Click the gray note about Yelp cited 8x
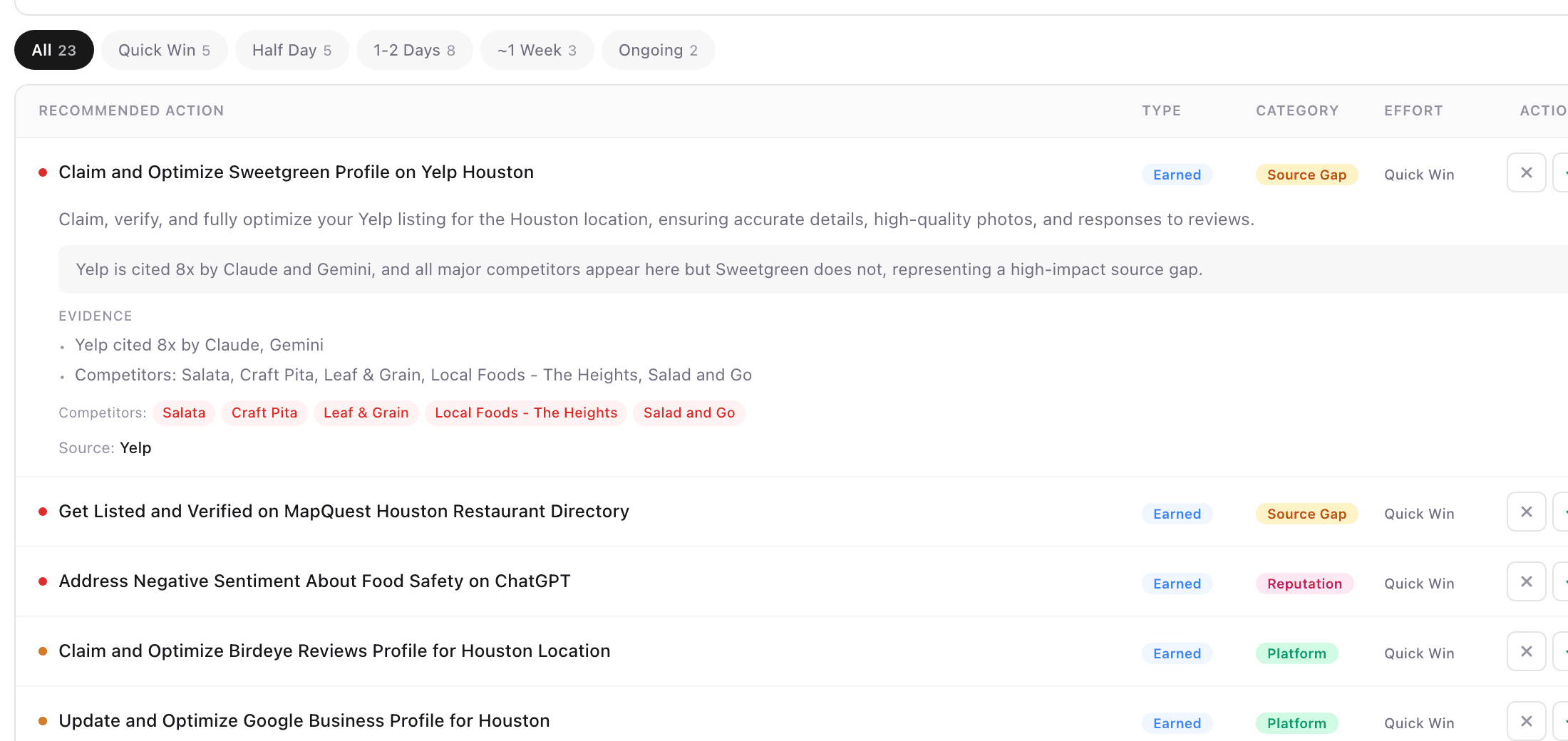1568x741 pixels. tap(813, 269)
